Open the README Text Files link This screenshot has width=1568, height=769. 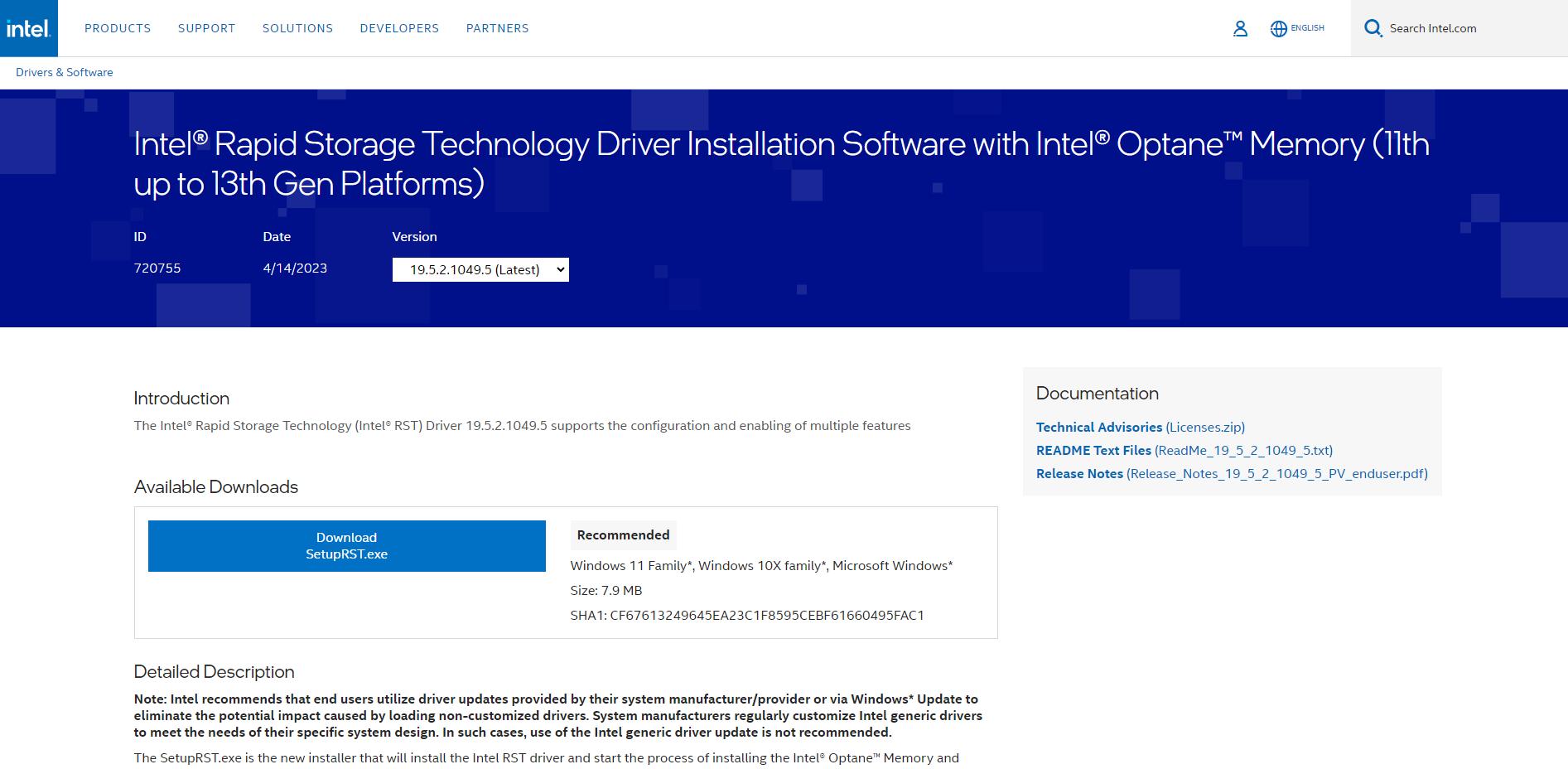(x=1184, y=450)
